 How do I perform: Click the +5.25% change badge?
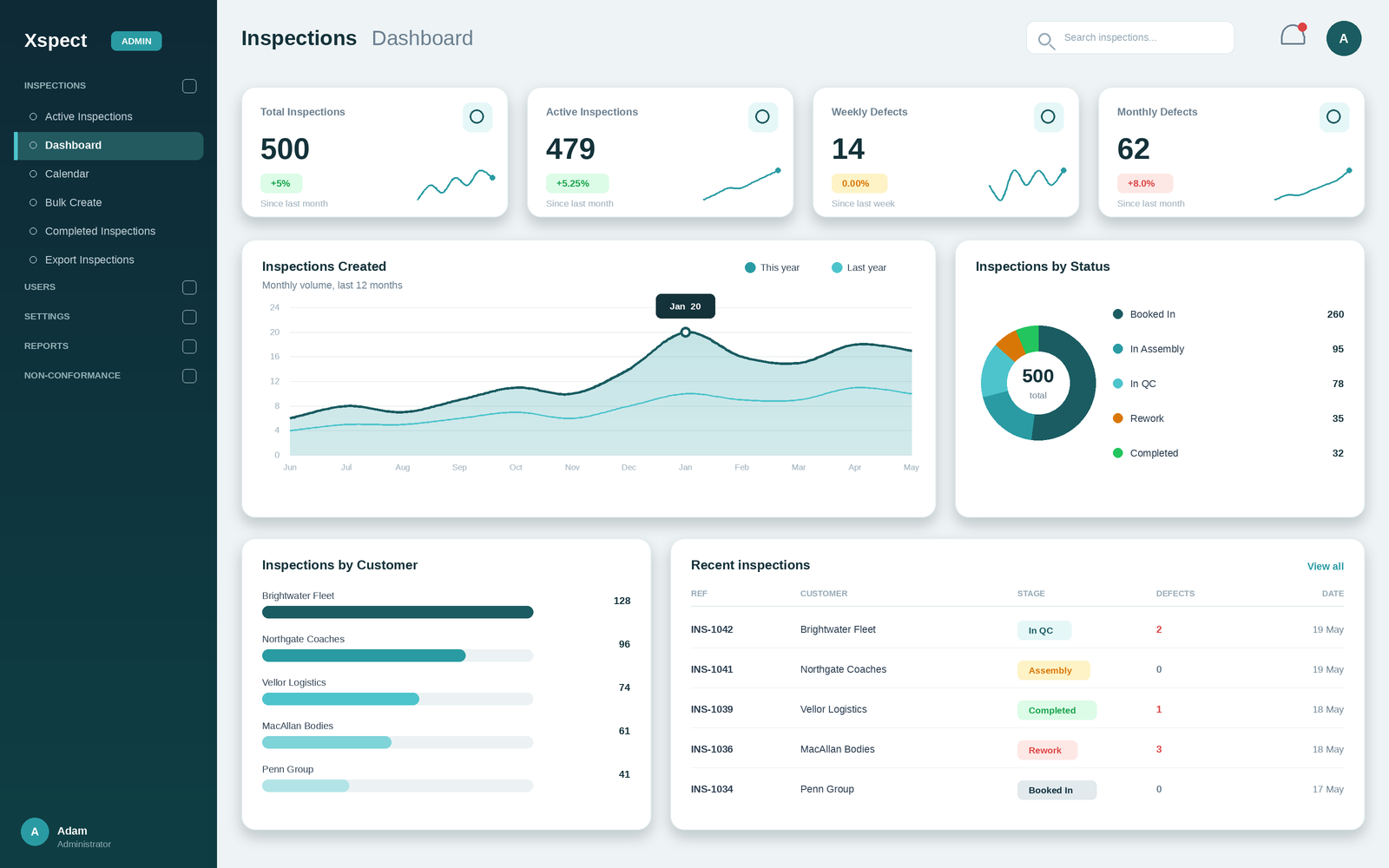[576, 183]
